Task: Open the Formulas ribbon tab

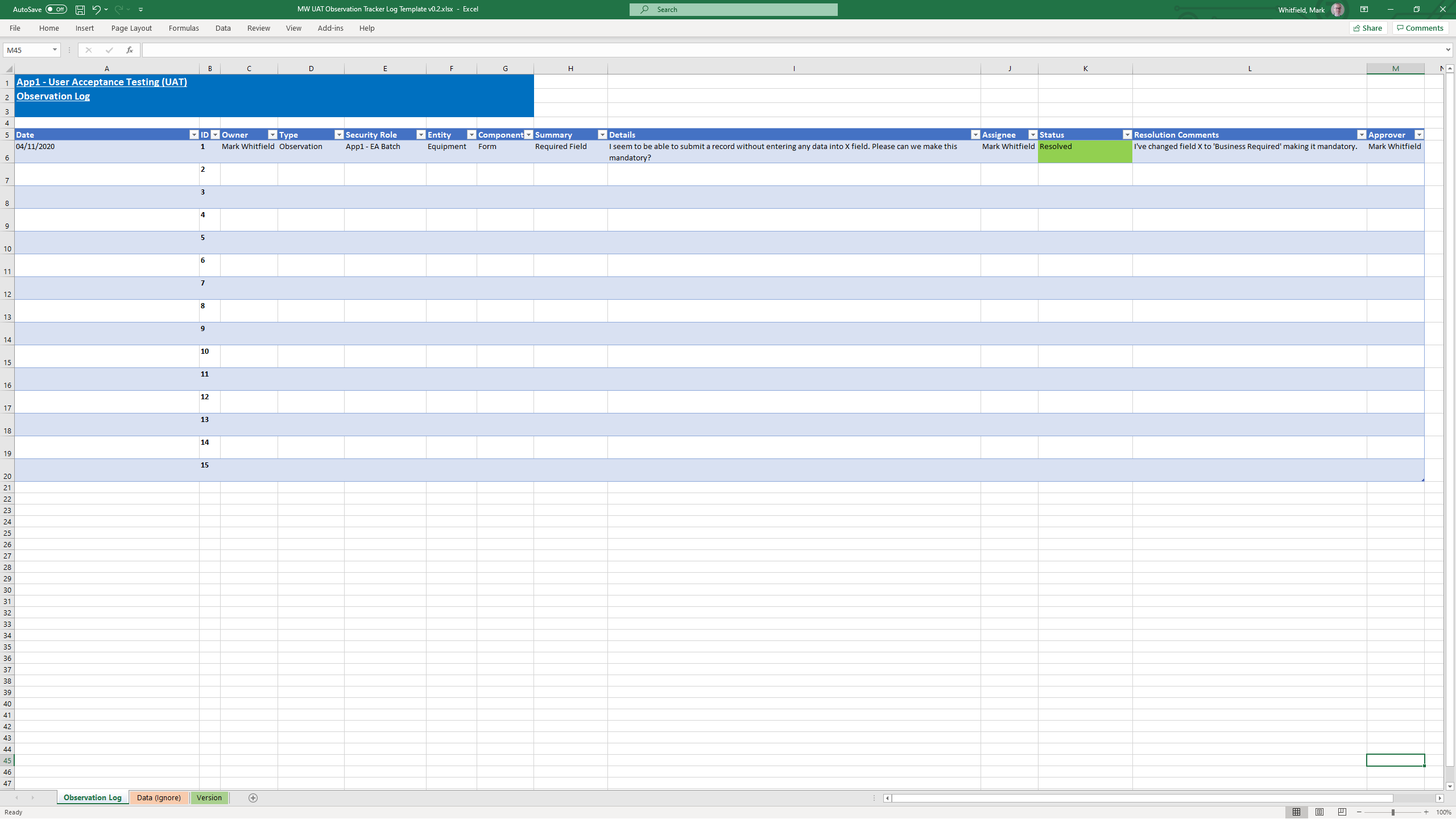Action: pos(184,28)
